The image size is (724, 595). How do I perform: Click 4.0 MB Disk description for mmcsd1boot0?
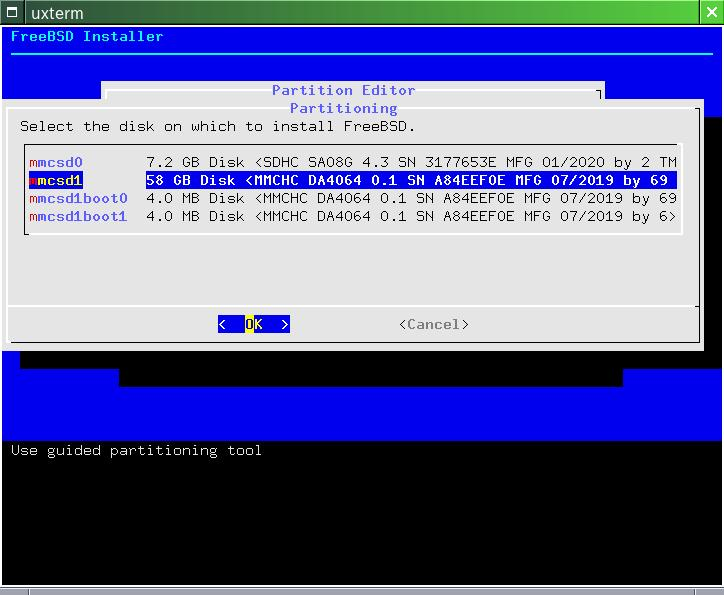411,198
